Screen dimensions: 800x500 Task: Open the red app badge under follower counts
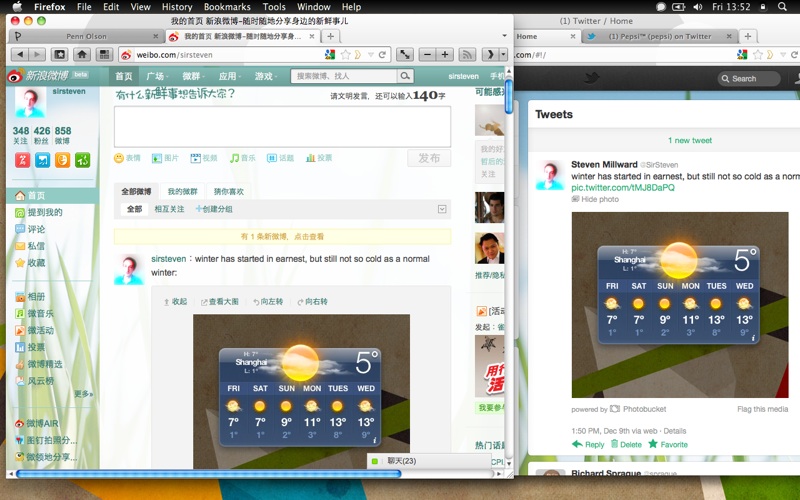[x=22, y=160]
